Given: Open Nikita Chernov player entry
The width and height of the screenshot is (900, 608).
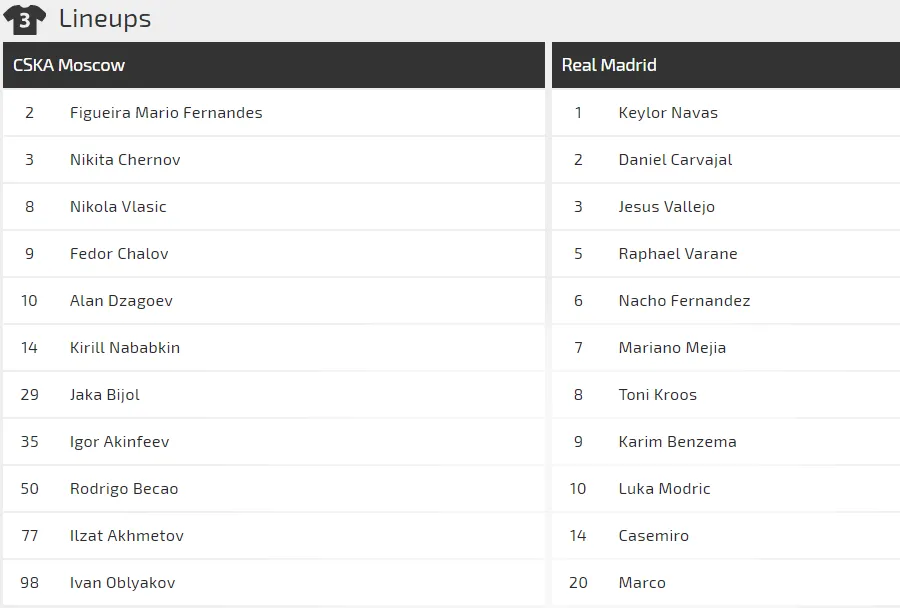Looking at the screenshot, I should pos(125,160).
